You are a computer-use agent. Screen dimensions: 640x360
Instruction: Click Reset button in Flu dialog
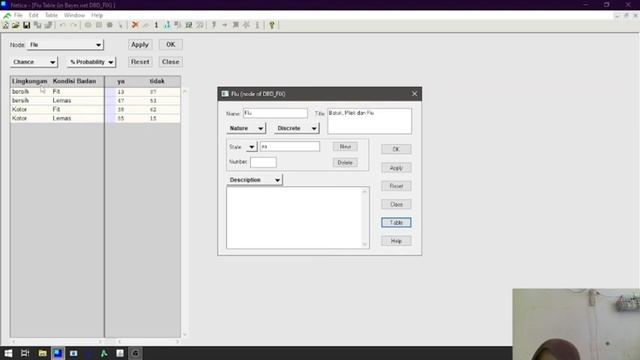pyautogui.click(x=396, y=186)
